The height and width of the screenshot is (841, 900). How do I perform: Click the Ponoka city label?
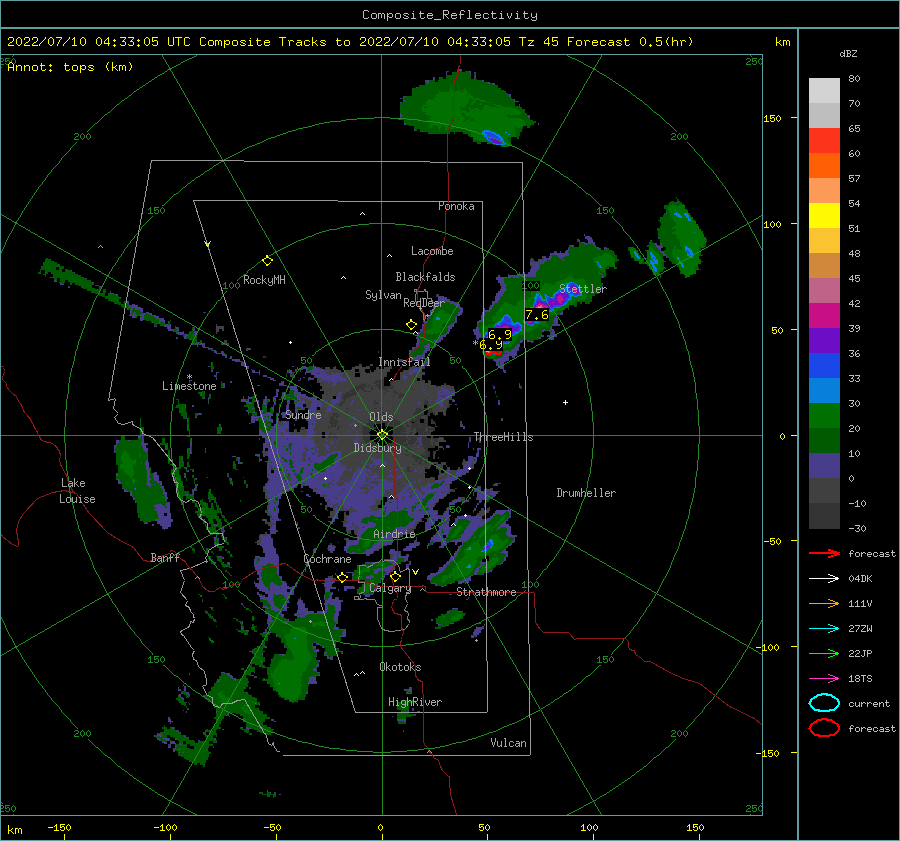pos(456,206)
